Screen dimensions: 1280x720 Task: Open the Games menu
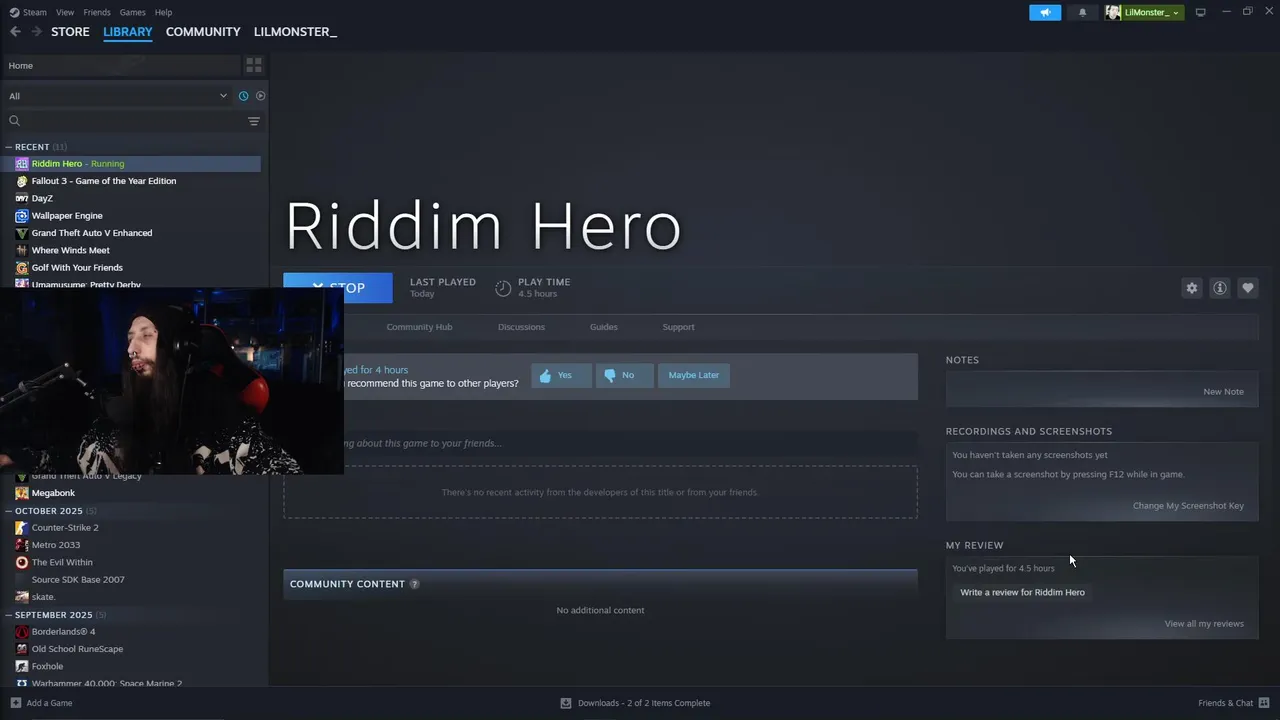[x=132, y=12]
